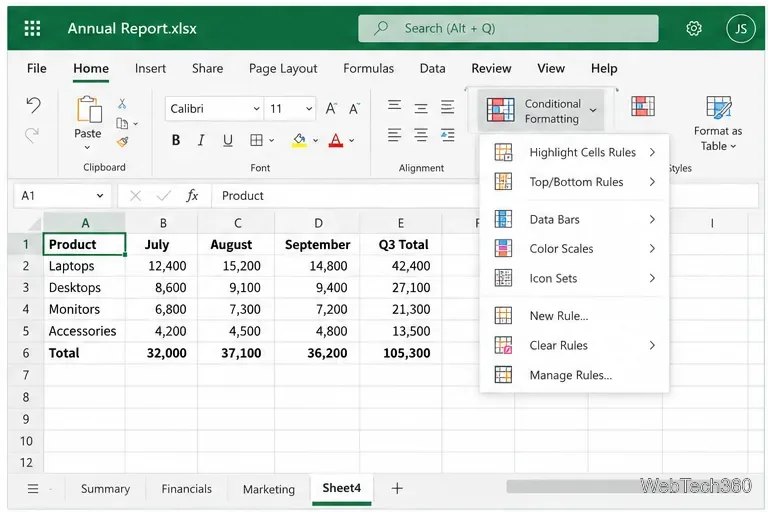Toggle Underline formatting
This screenshot has width=768, height=512.
tap(228, 141)
